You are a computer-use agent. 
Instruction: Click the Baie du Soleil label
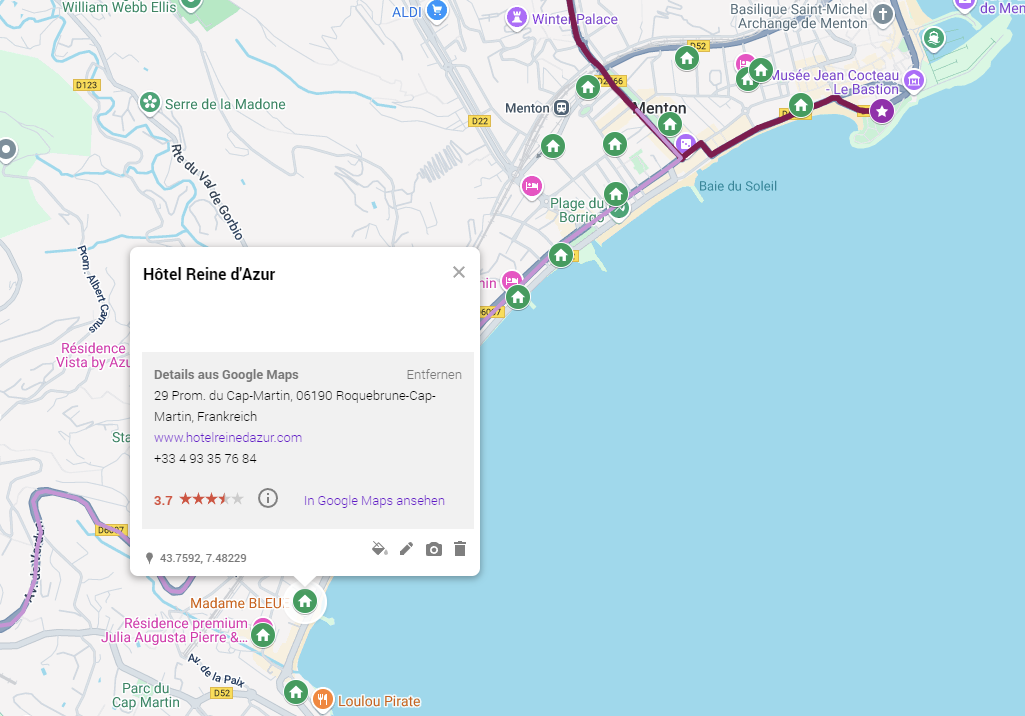coord(738,186)
